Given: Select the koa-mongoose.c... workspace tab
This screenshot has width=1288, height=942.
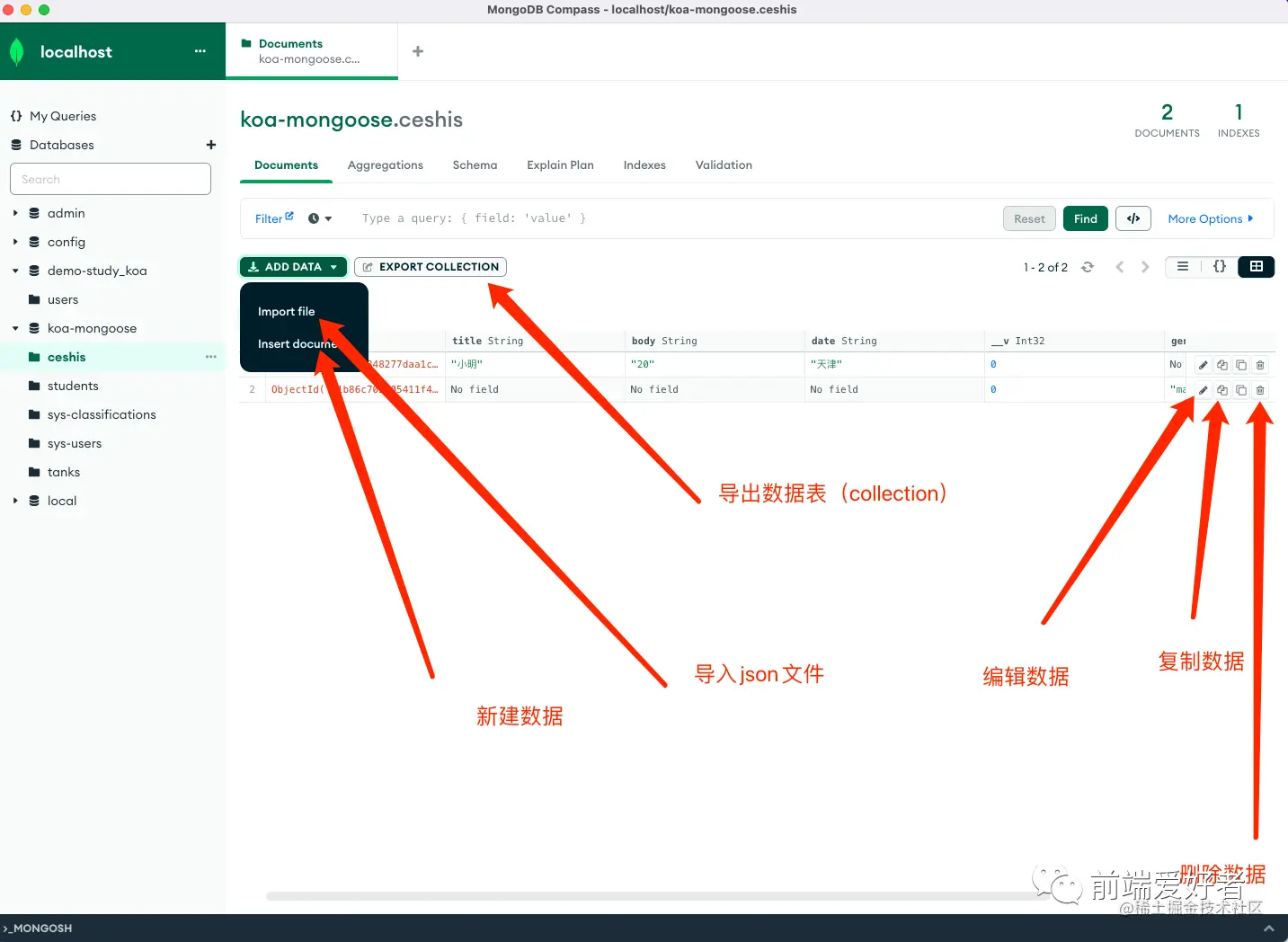Looking at the screenshot, I should (311, 51).
